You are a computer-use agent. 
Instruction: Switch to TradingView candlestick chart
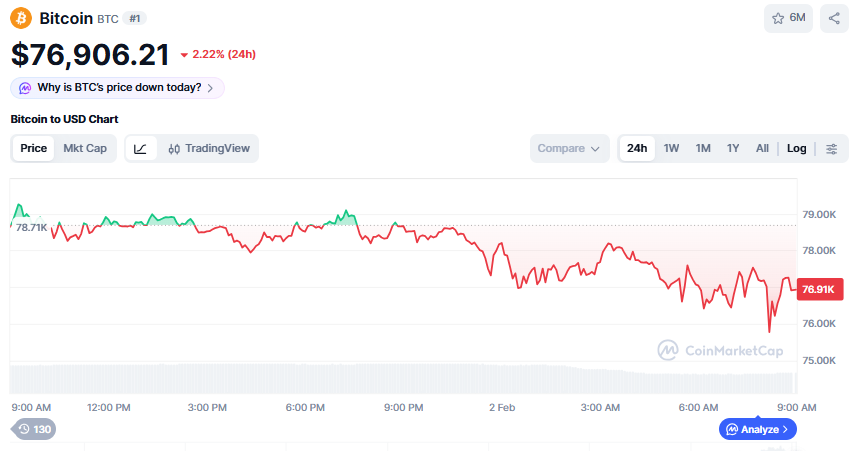pyautogui.click(x=209, y=148)
